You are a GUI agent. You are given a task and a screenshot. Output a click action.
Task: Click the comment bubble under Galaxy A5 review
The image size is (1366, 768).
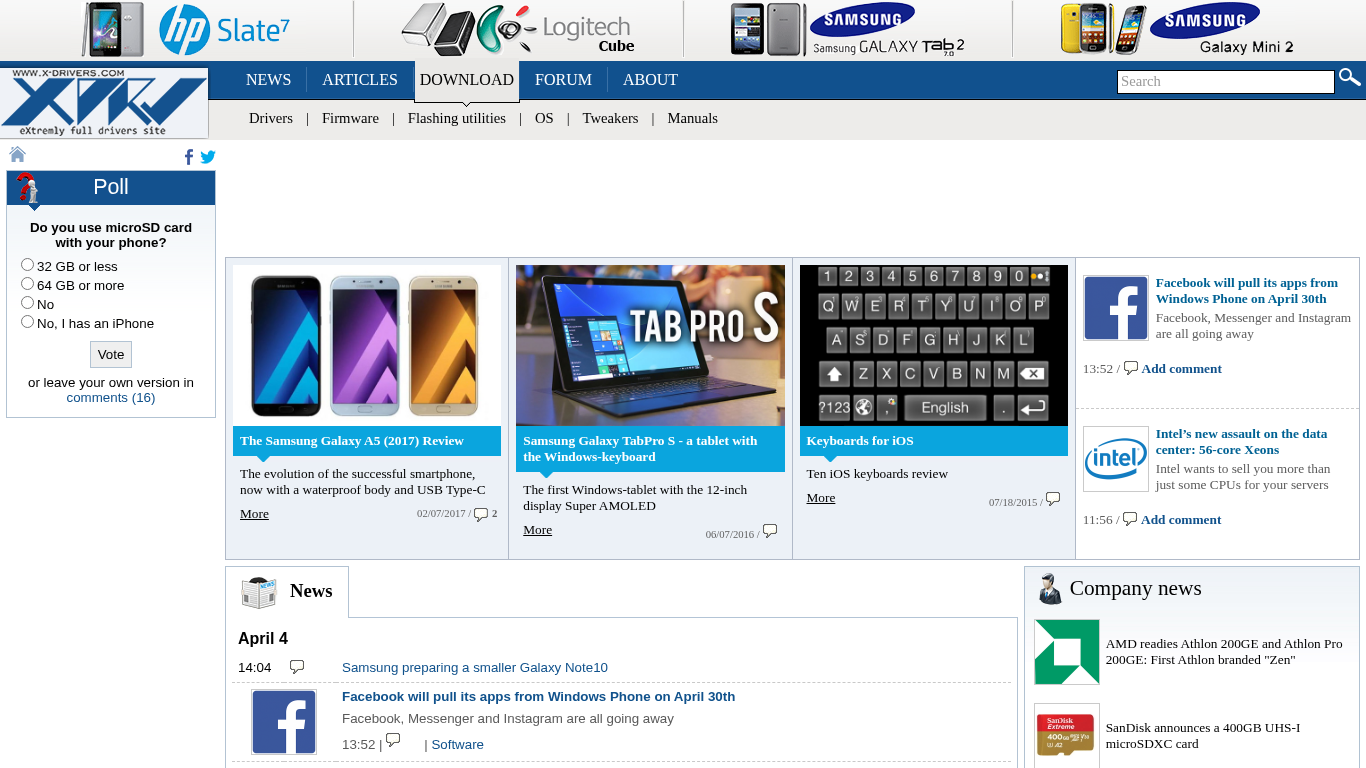481,514
